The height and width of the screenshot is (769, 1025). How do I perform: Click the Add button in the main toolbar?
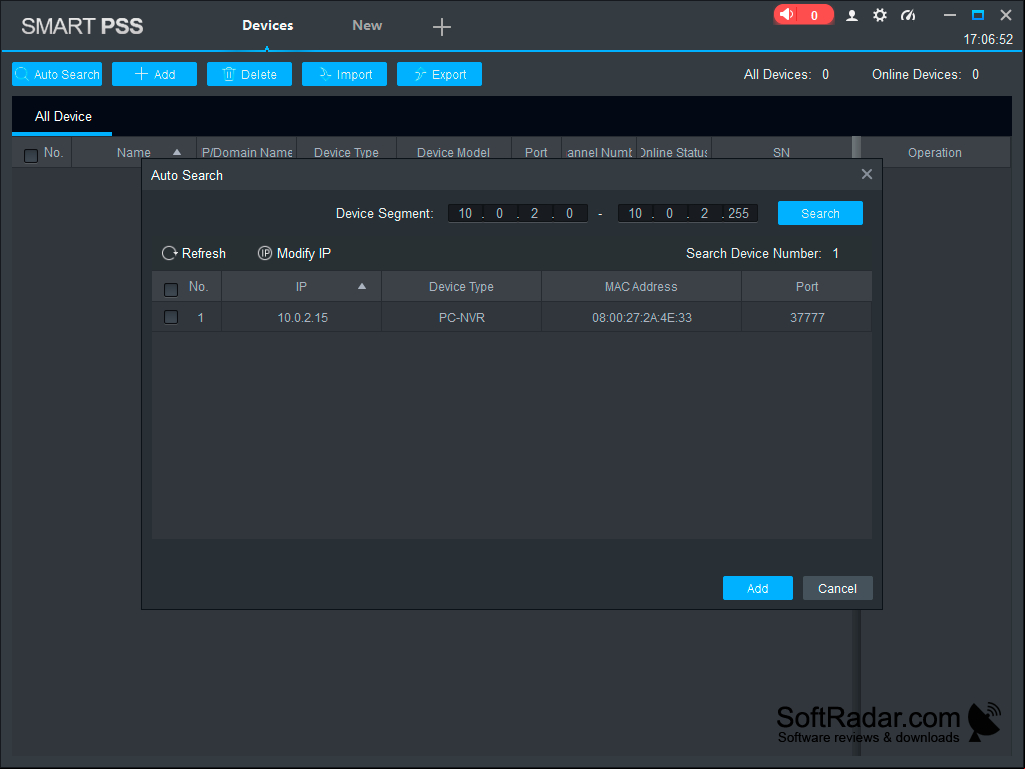pyautogui.click(x=154, y=74)
